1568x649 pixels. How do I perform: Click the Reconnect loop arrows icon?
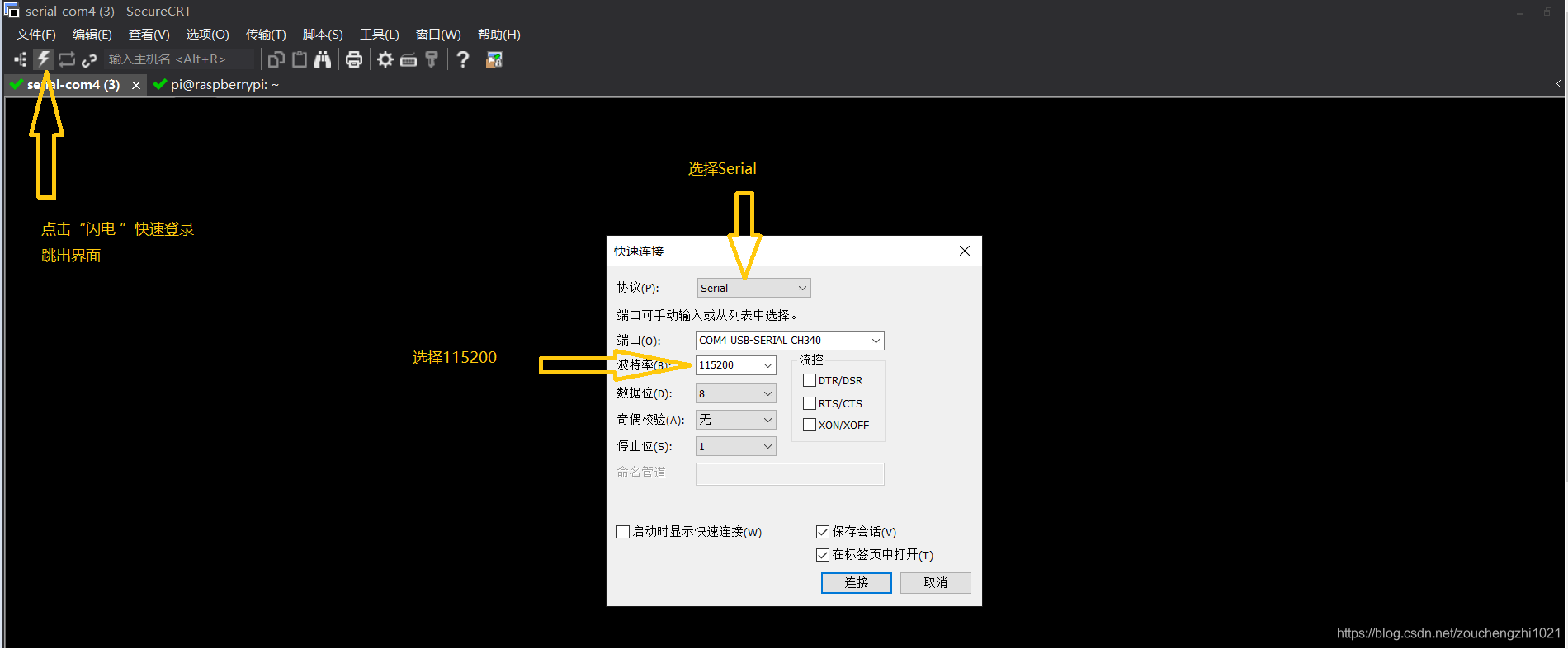click(x=67, y=59)
